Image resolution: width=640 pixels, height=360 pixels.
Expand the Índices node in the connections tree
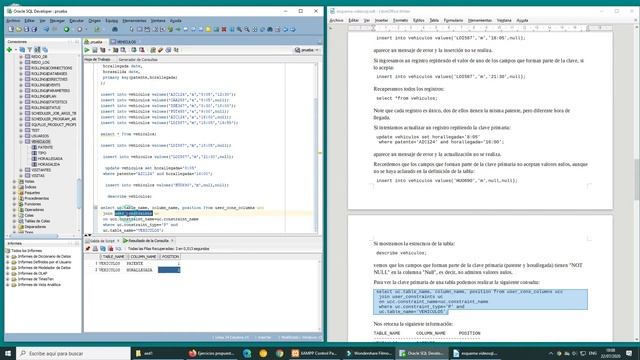[14, 187]
